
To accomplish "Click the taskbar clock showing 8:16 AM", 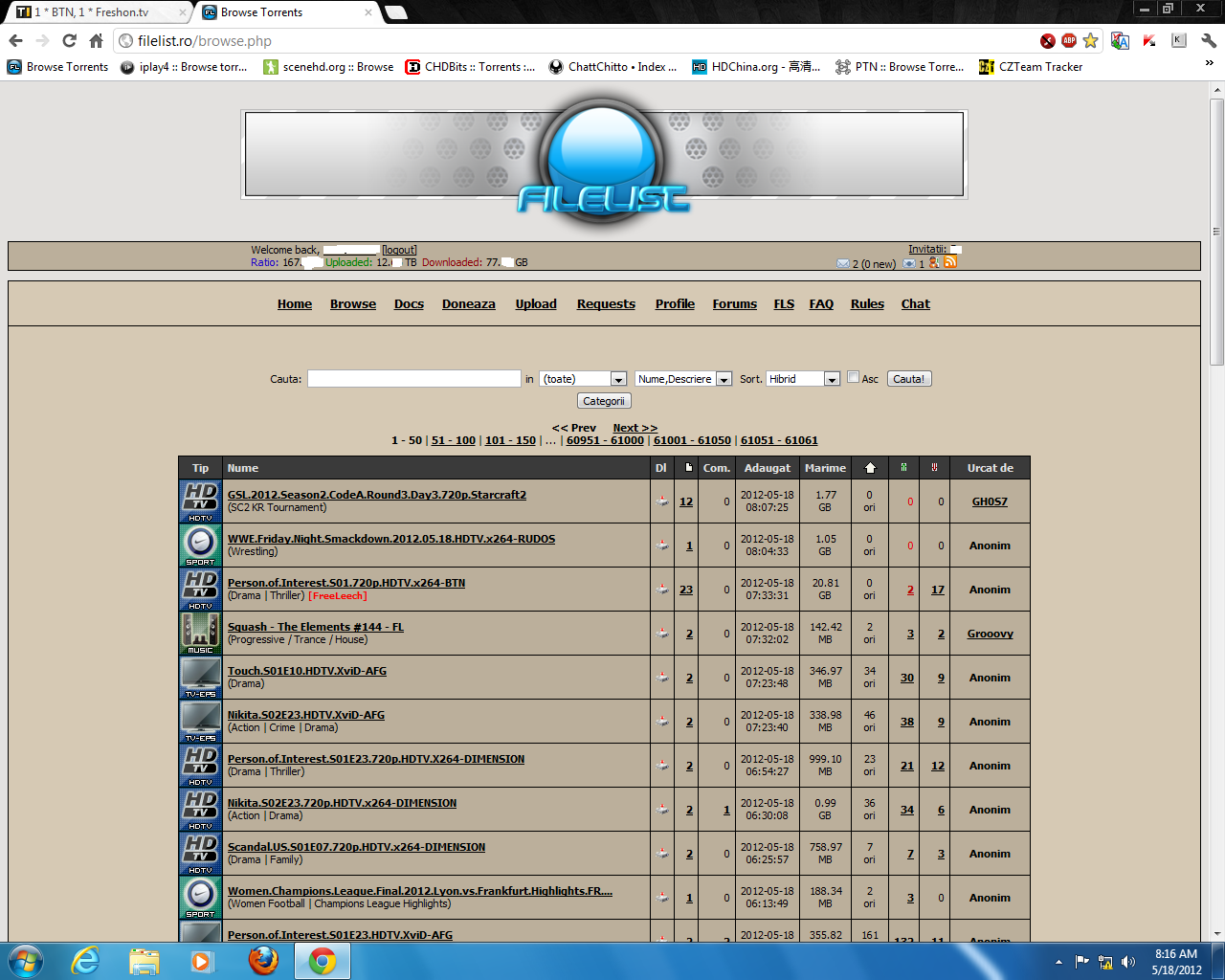I will [x=1176, y=962].
